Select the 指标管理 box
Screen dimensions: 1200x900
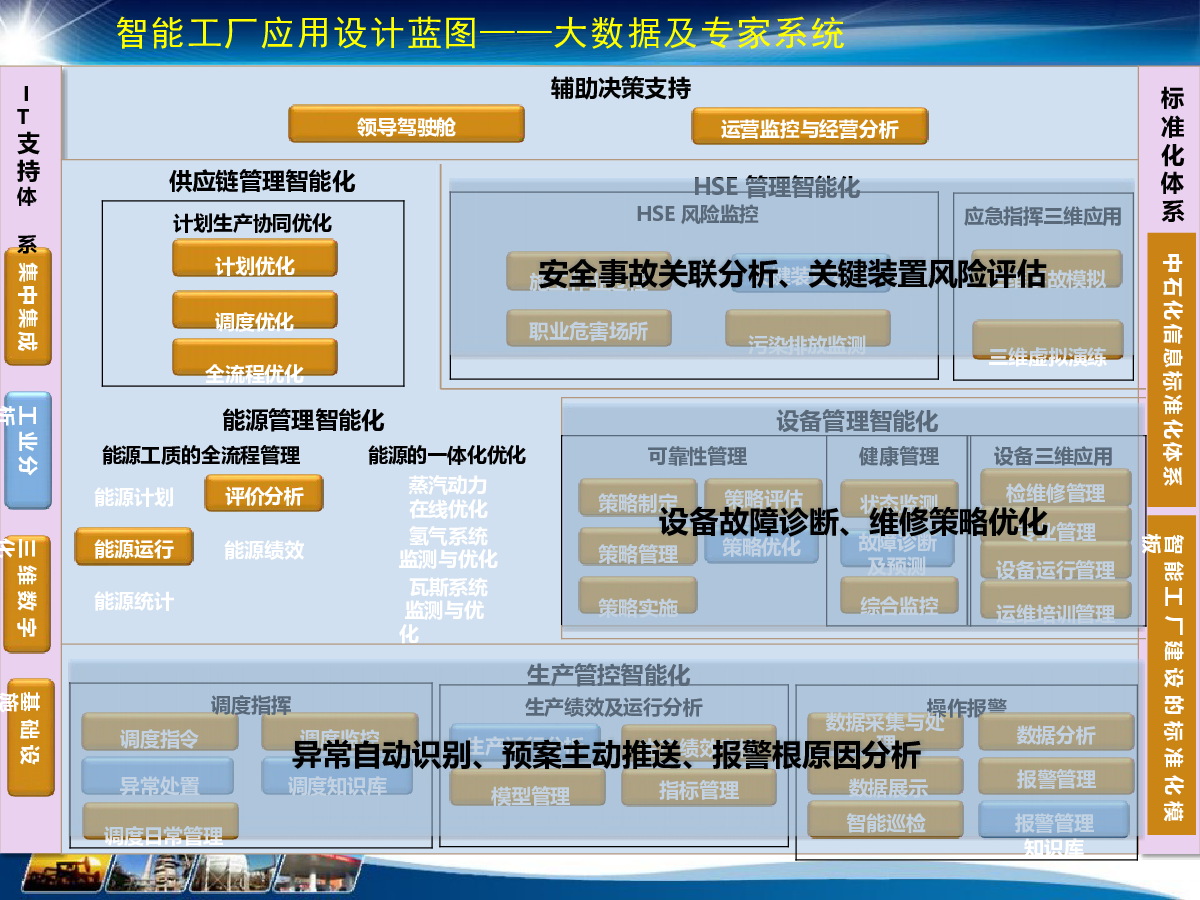click(699, 788)
